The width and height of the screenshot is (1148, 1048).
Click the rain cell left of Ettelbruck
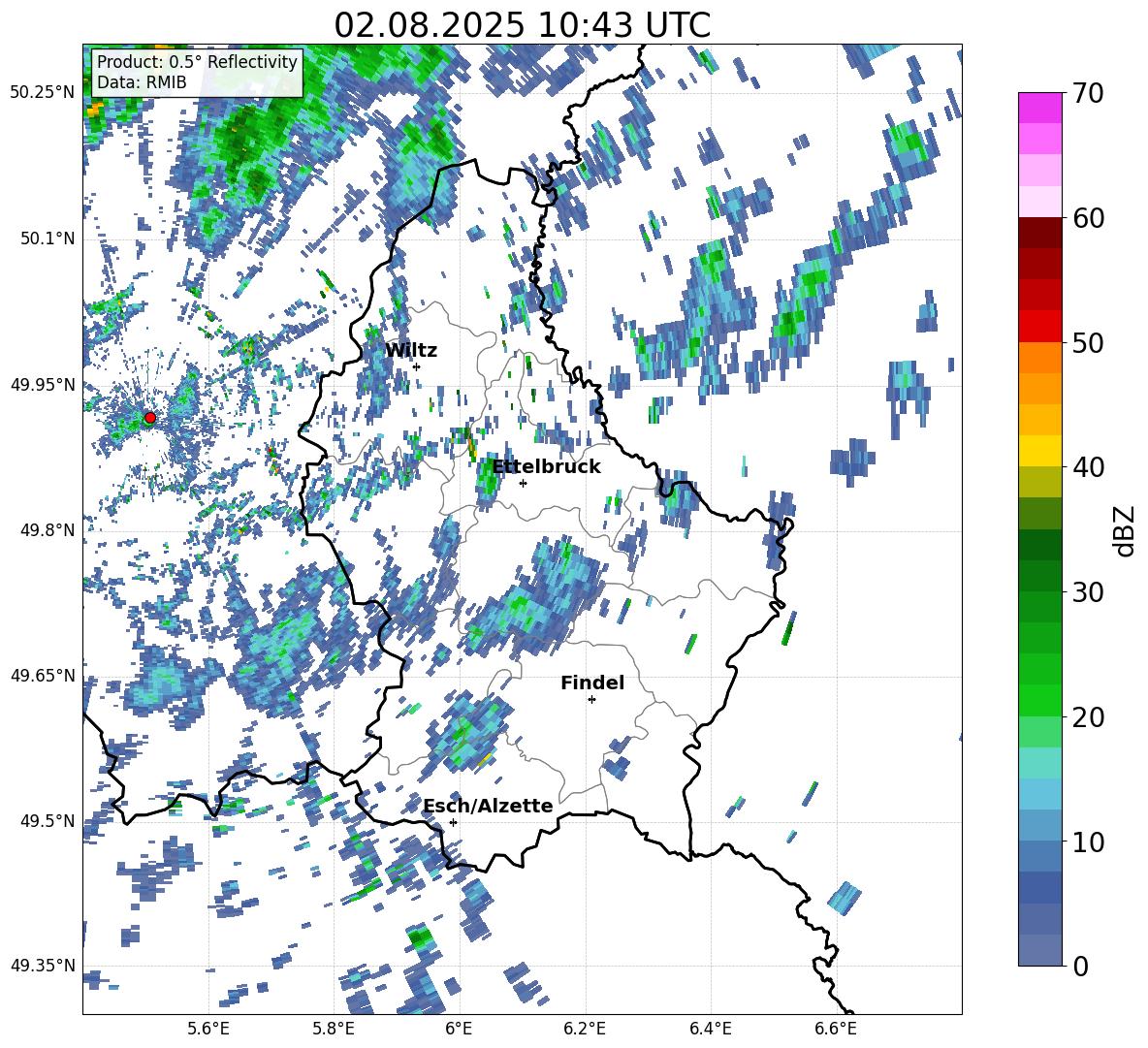[x=487, y=479]
